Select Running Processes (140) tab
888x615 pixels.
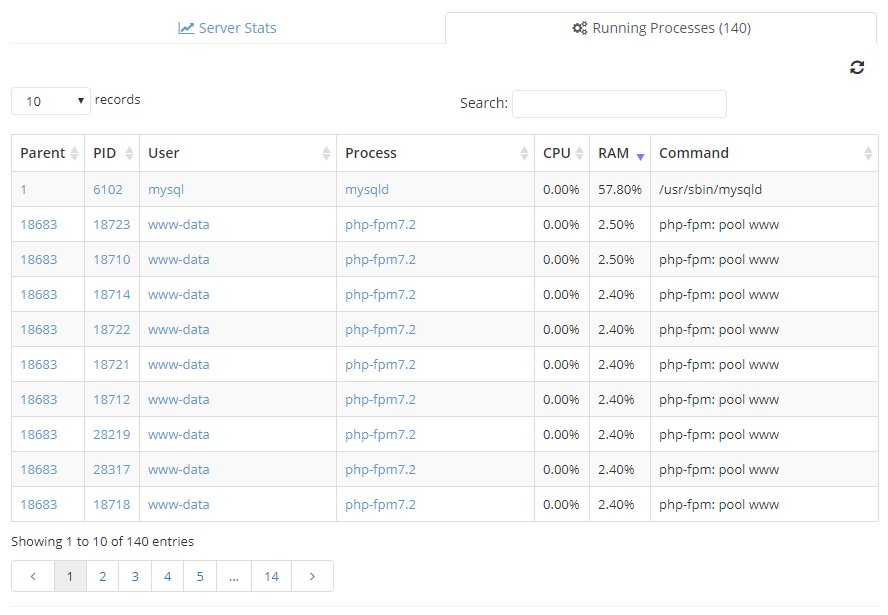click(x=661, y=28)
